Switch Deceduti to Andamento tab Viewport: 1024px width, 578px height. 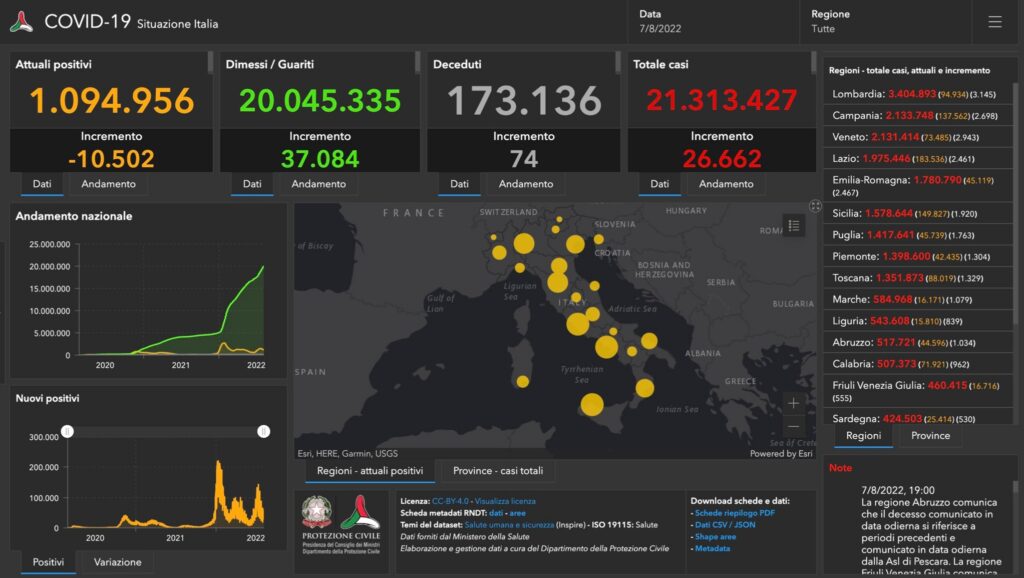pos(526,184)
